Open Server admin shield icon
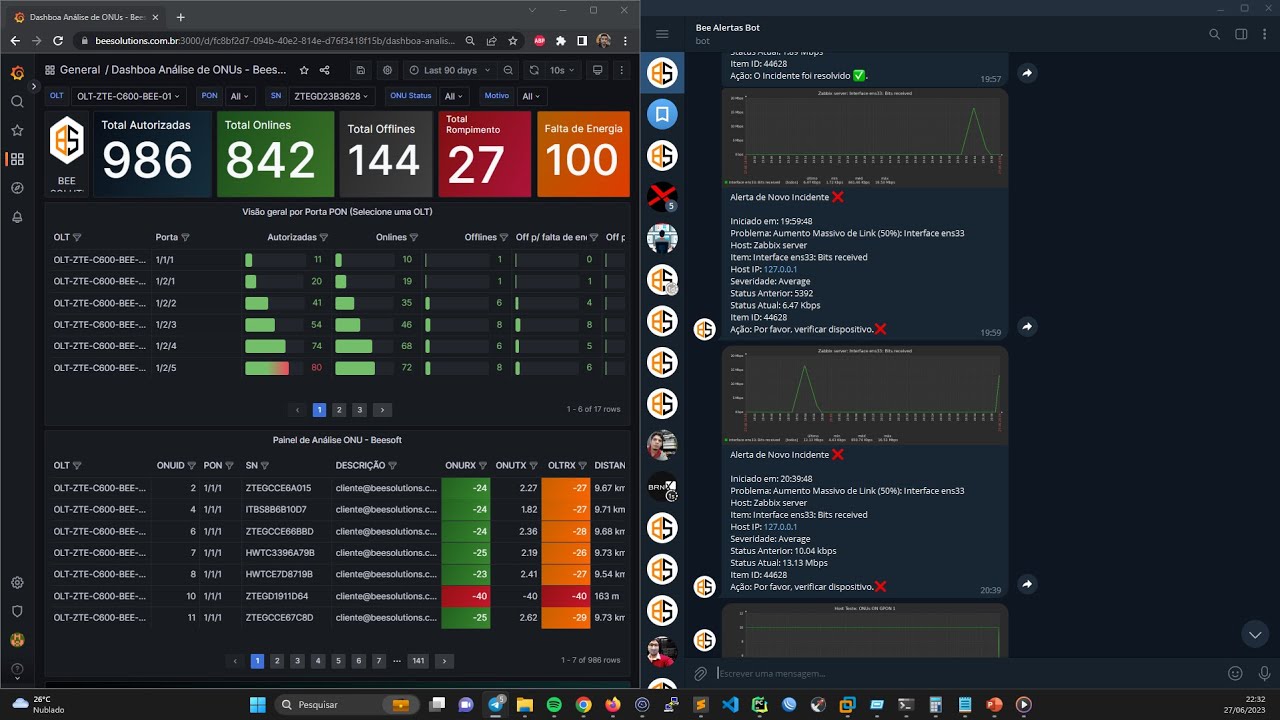The height and width of the screenshot is (720, 1280). click(17, 611)
